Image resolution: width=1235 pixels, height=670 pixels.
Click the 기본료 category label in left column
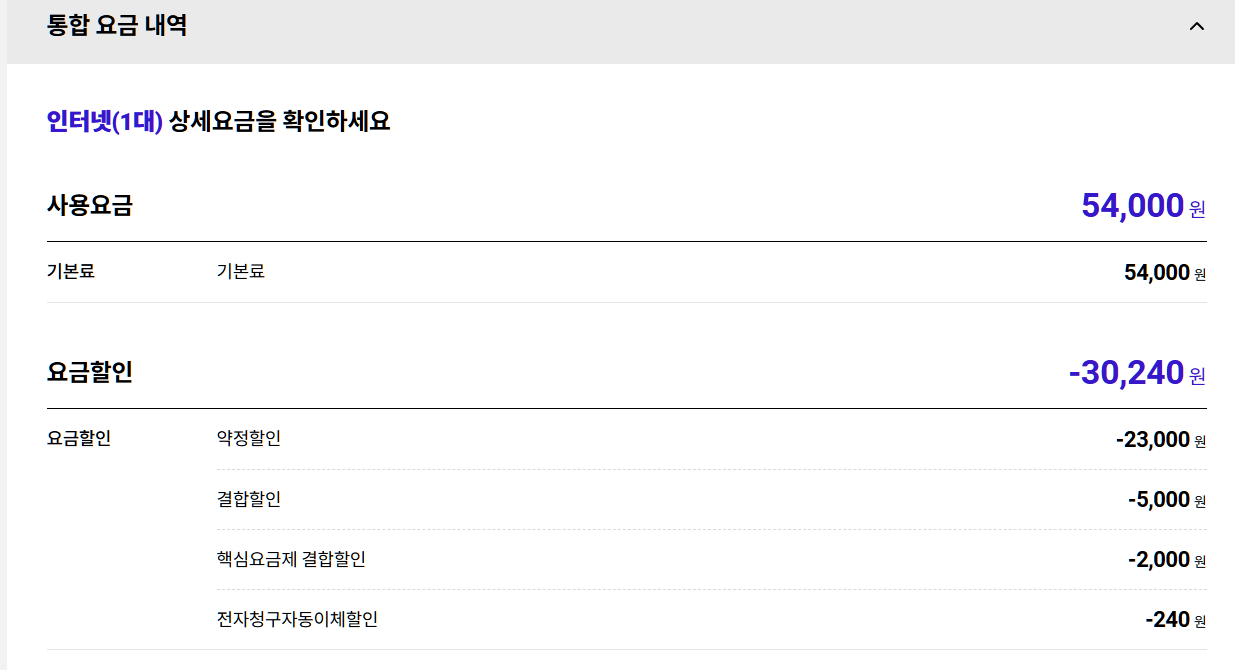pyautogui.click(x=71, y=271)
